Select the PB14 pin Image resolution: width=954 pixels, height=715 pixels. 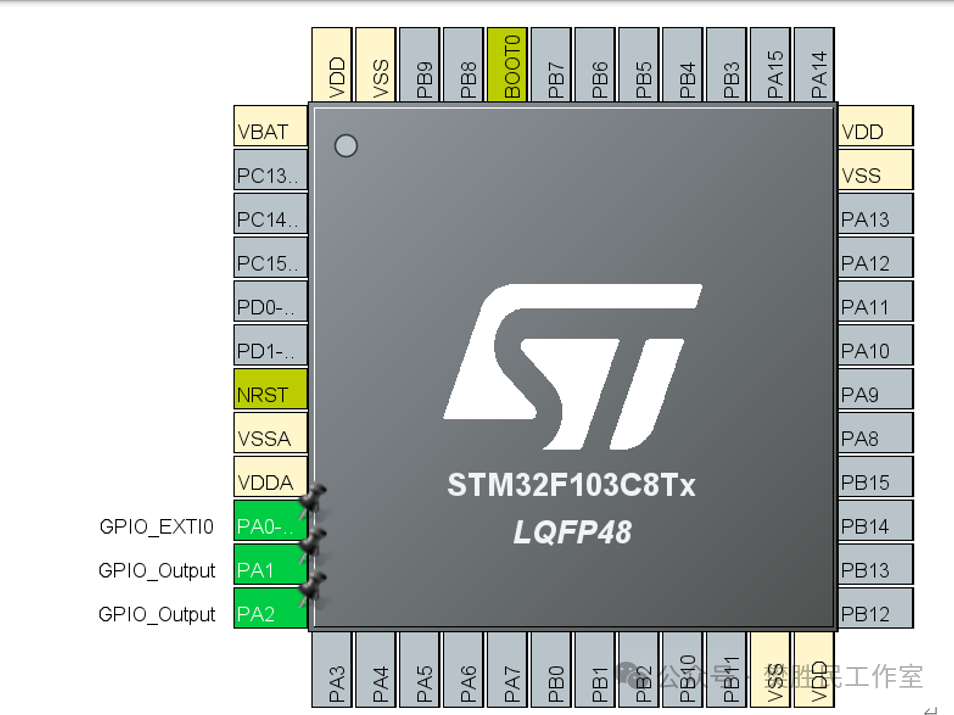click(x=876, y=520)
